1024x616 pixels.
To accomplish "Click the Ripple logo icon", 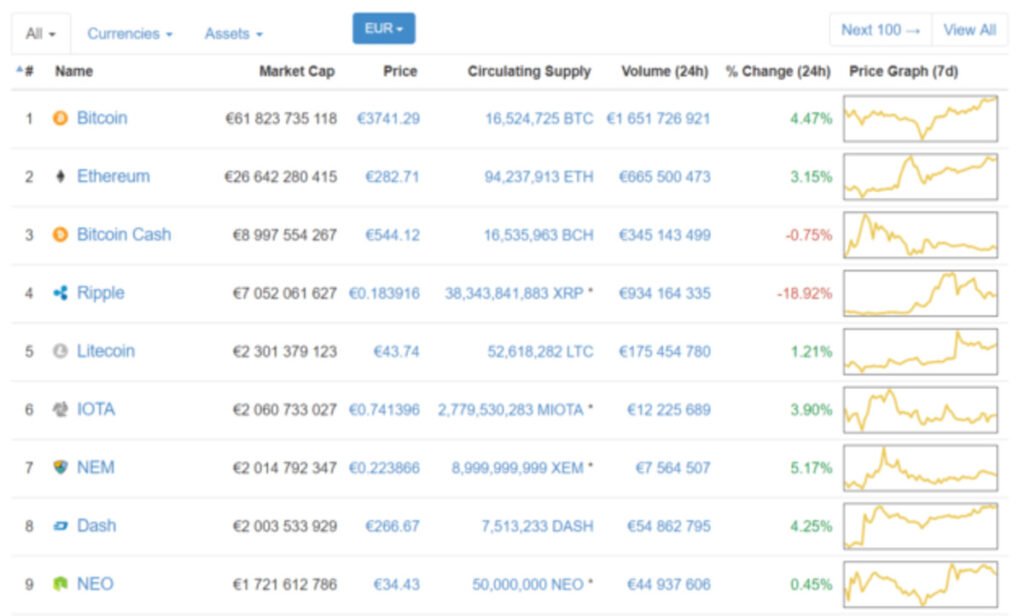I will pos(60,293).
